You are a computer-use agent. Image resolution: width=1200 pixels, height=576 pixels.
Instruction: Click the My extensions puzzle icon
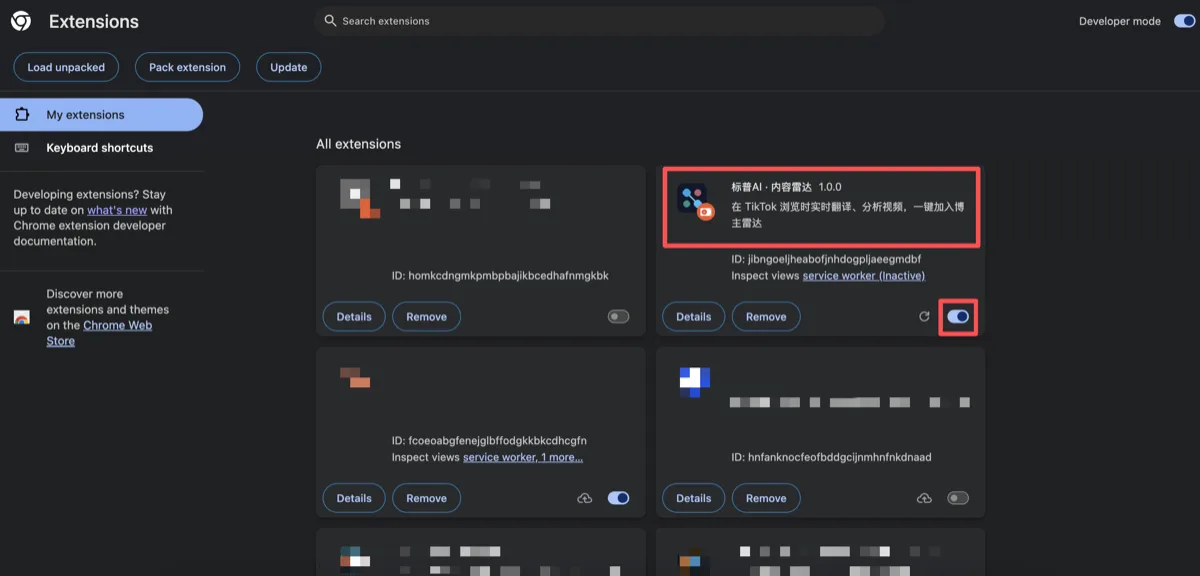click(x=22, y=115)
